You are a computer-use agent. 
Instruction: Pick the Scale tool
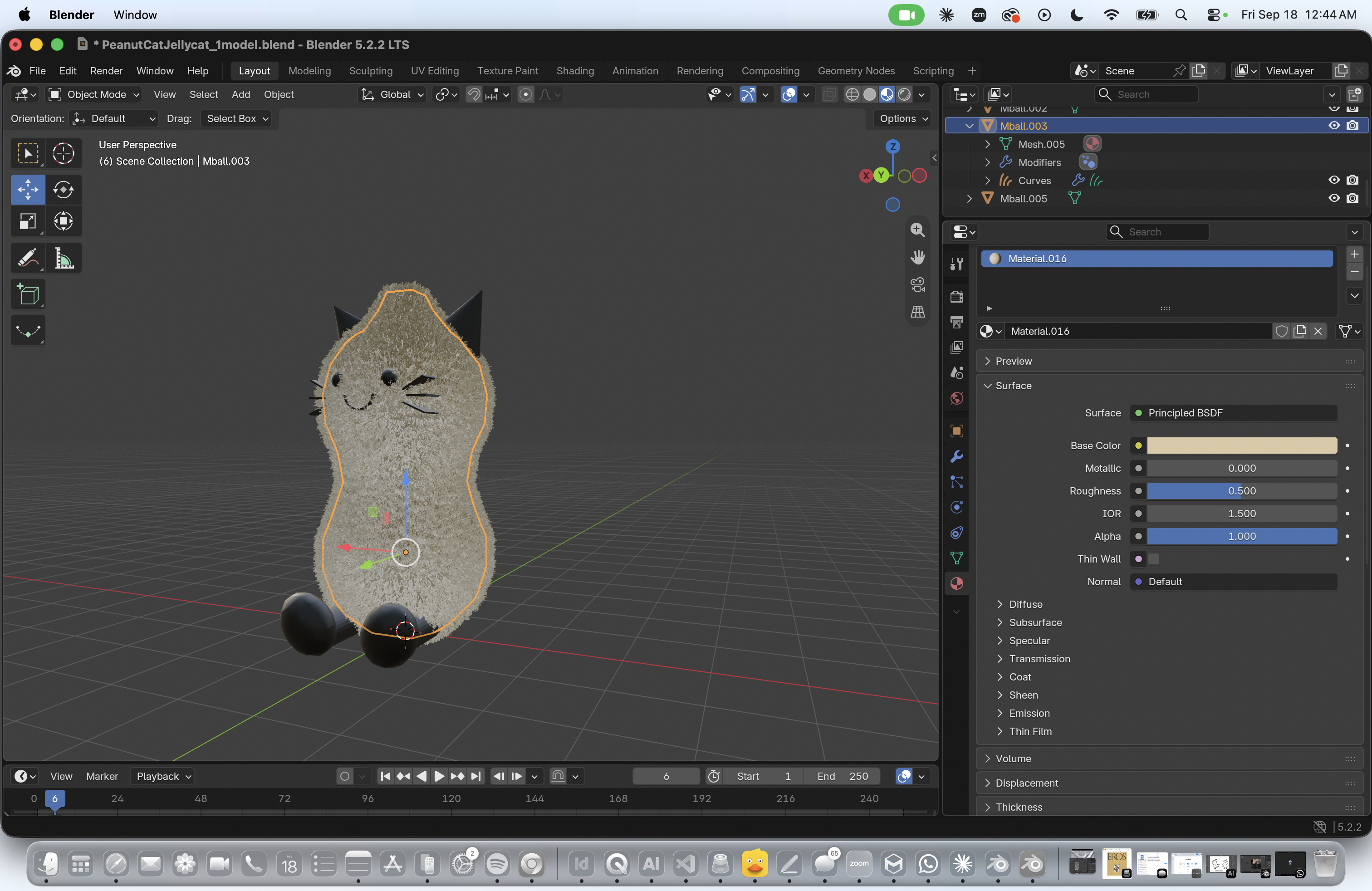28,221
